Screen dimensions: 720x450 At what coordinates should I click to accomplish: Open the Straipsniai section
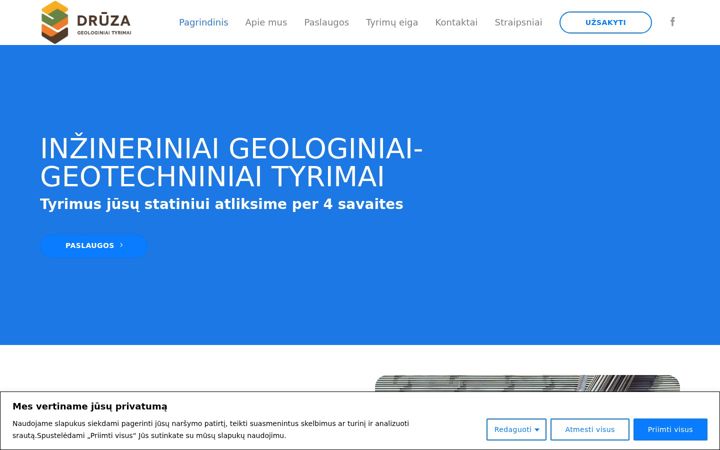click(x=518, y=22)
